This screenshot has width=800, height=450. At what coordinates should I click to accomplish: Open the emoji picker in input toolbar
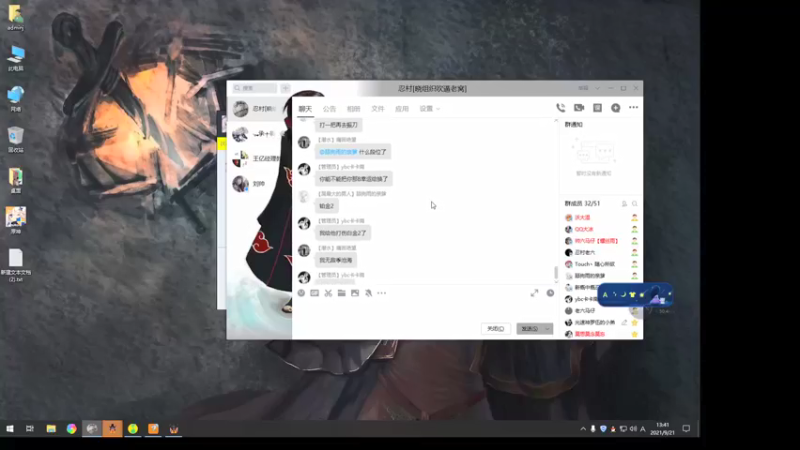click(301, 293)
